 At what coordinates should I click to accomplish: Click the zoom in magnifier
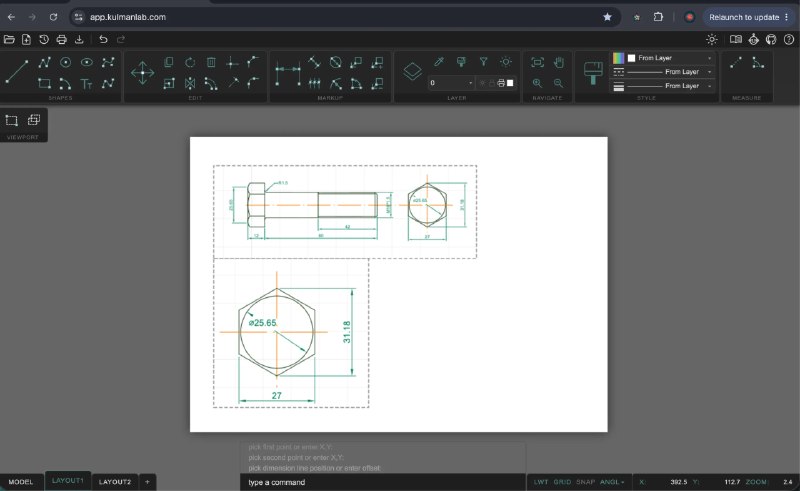537,83
